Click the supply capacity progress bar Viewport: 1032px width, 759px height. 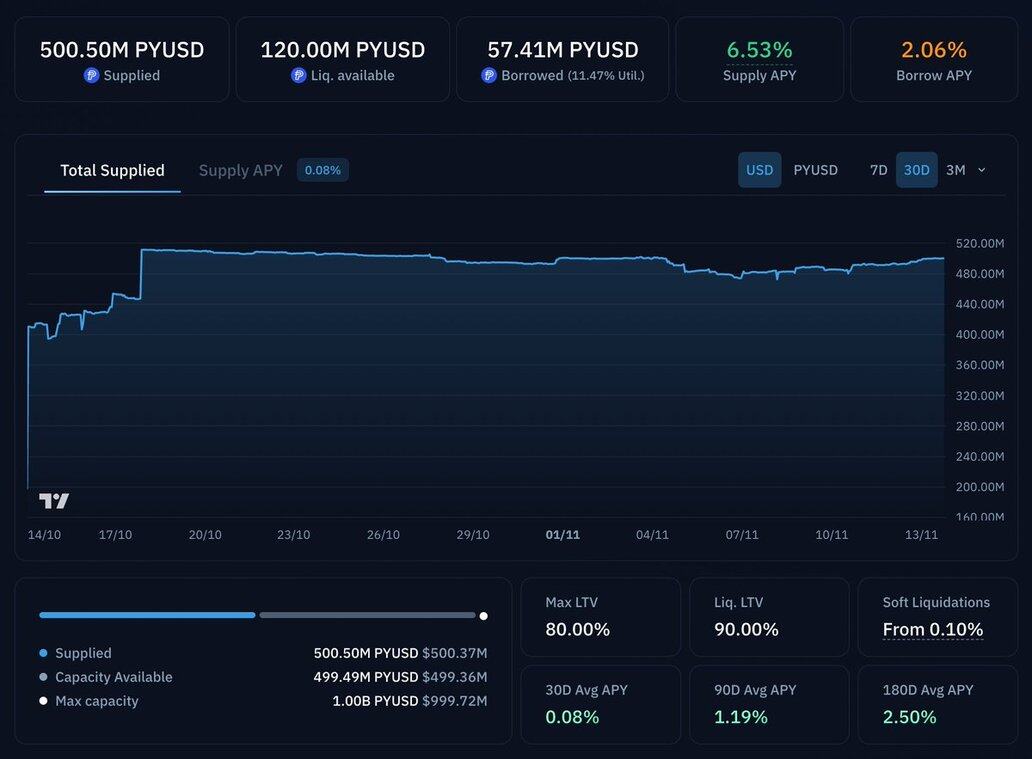(262, 615)
